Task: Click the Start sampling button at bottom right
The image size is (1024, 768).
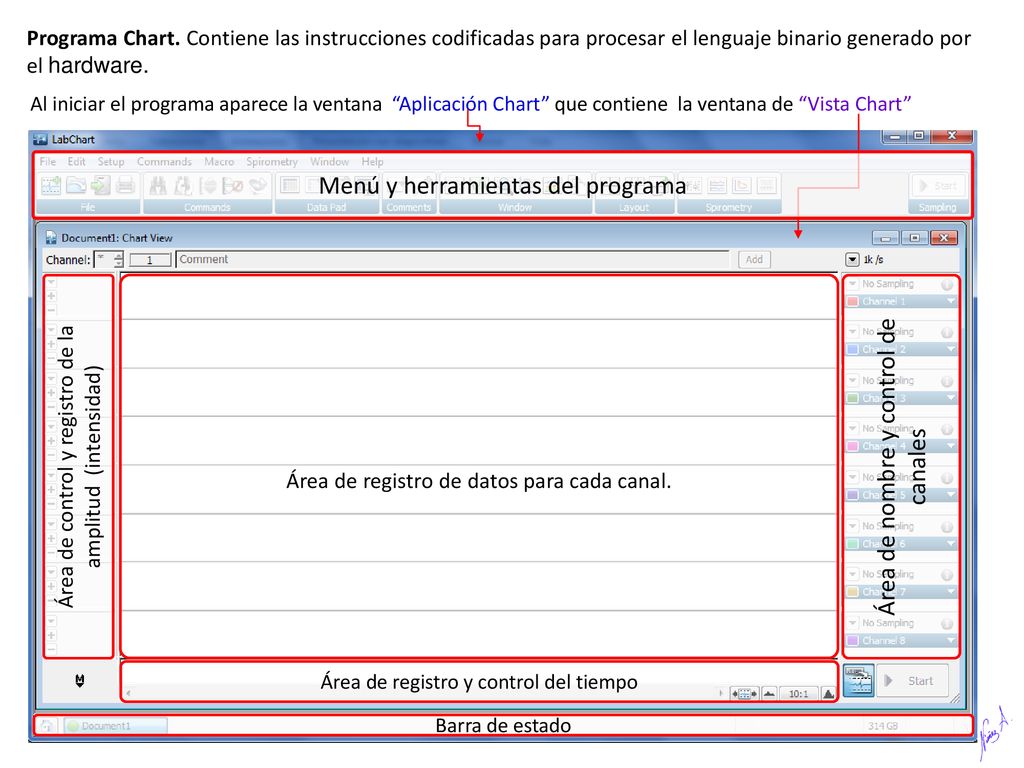Action: (x=912, y=680)
